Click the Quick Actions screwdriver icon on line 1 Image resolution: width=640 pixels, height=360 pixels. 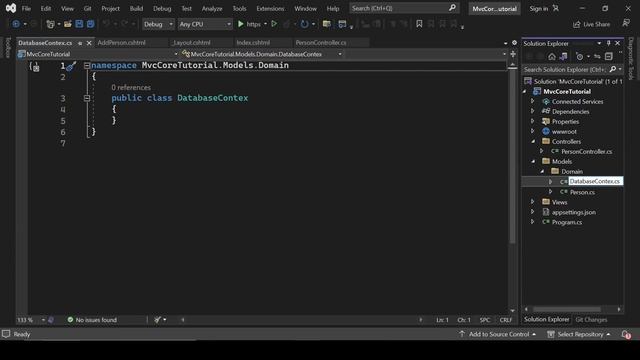71,66
